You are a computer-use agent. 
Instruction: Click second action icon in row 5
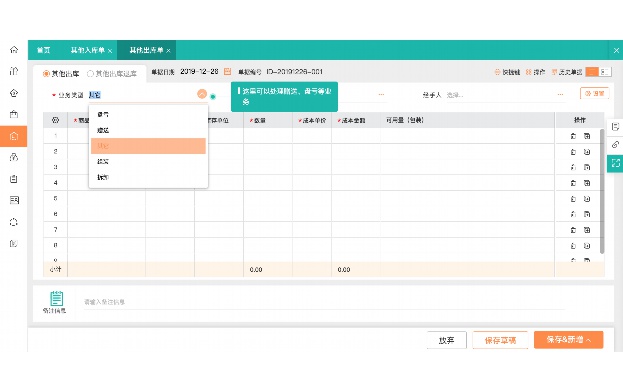tap(587, 199)
